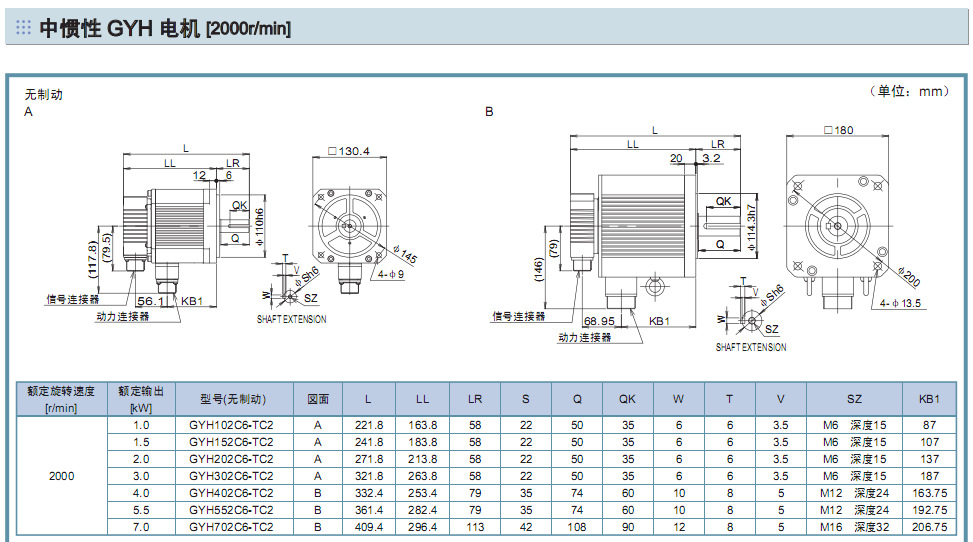Click the 4-φ13.5 hole callout

[900, 303]
